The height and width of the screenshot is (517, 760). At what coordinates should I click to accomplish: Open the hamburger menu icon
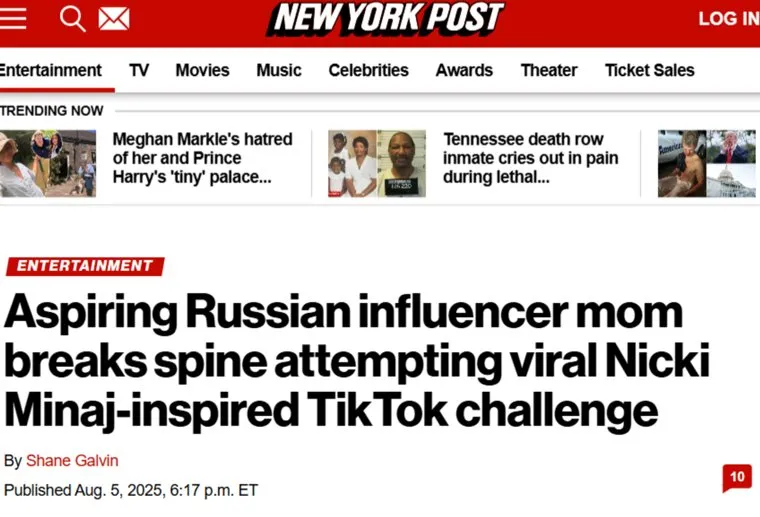pos(13,18)
